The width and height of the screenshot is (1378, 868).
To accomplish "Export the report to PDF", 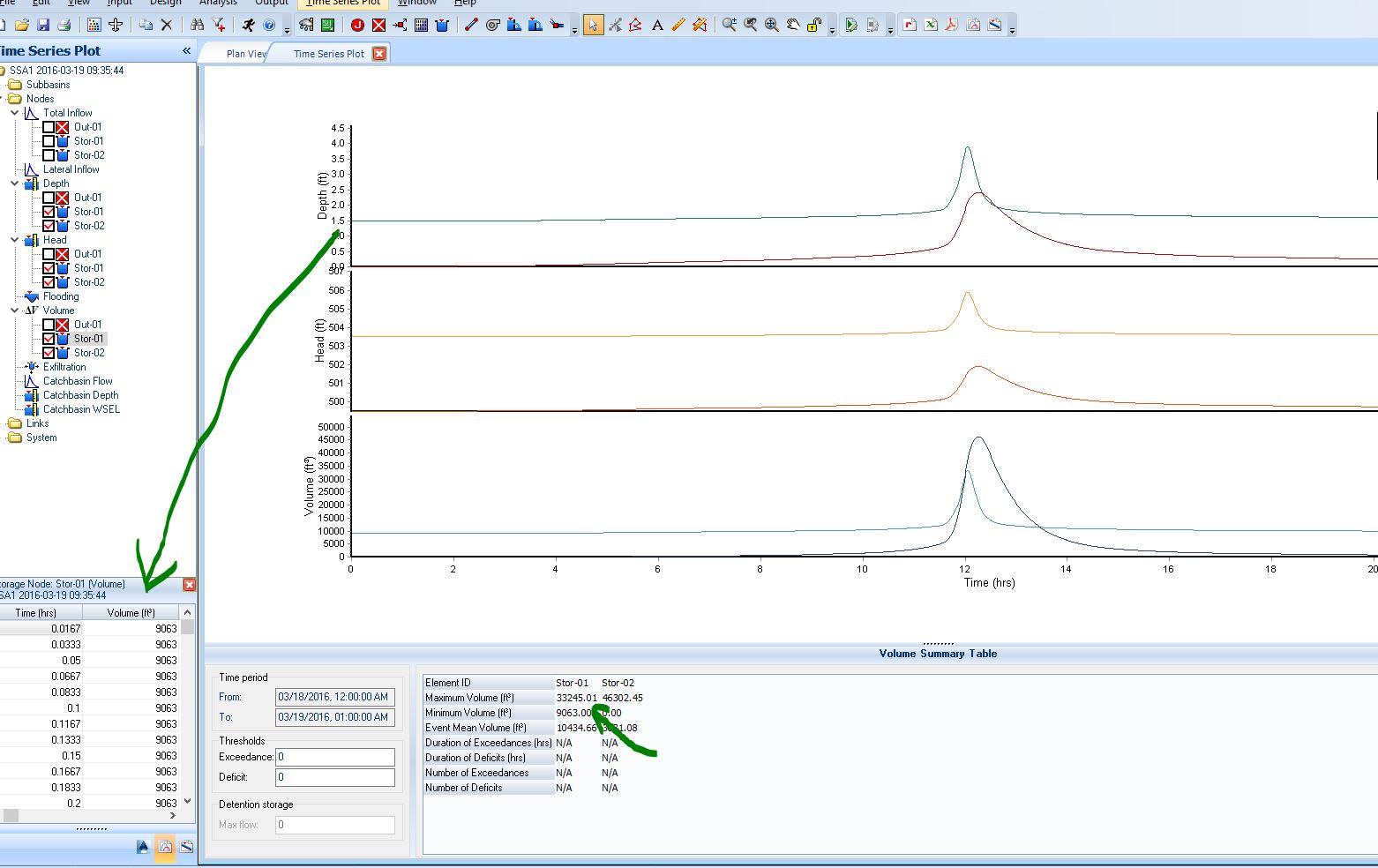I will click(x=952, y=26).
